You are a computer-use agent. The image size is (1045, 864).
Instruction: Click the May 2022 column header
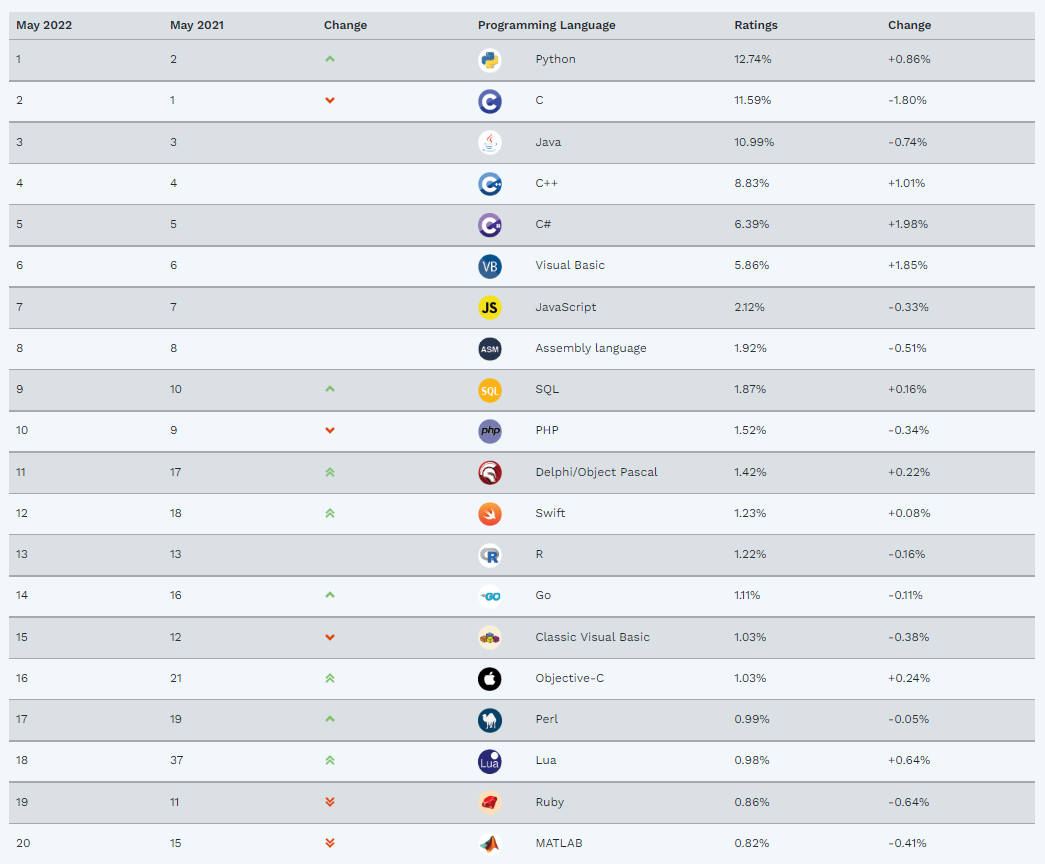pyautogui.click(x=44, y=25)
